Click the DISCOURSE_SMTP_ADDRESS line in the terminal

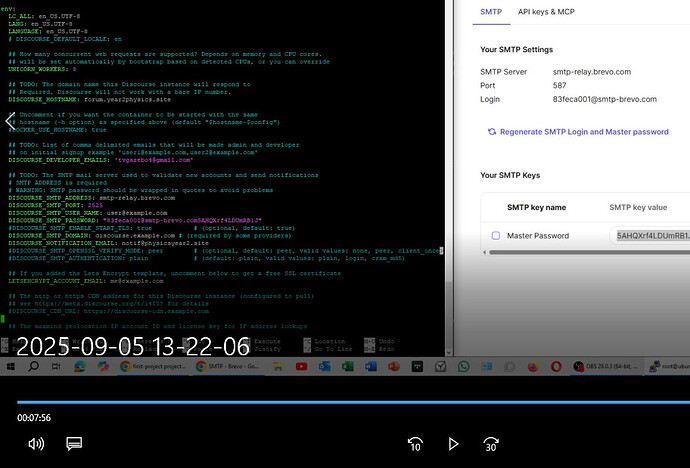click(92, 198)
